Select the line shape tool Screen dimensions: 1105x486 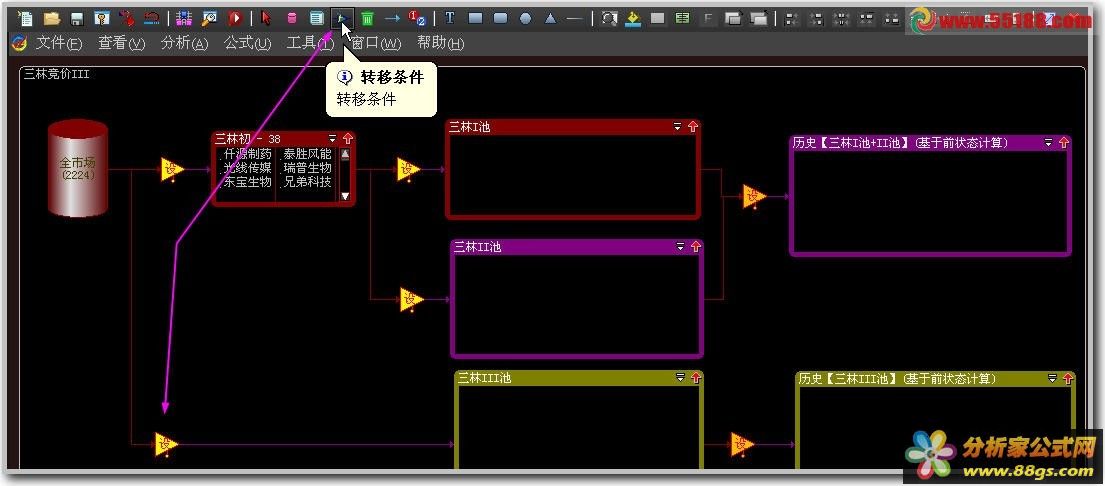[x=575, y=19]
